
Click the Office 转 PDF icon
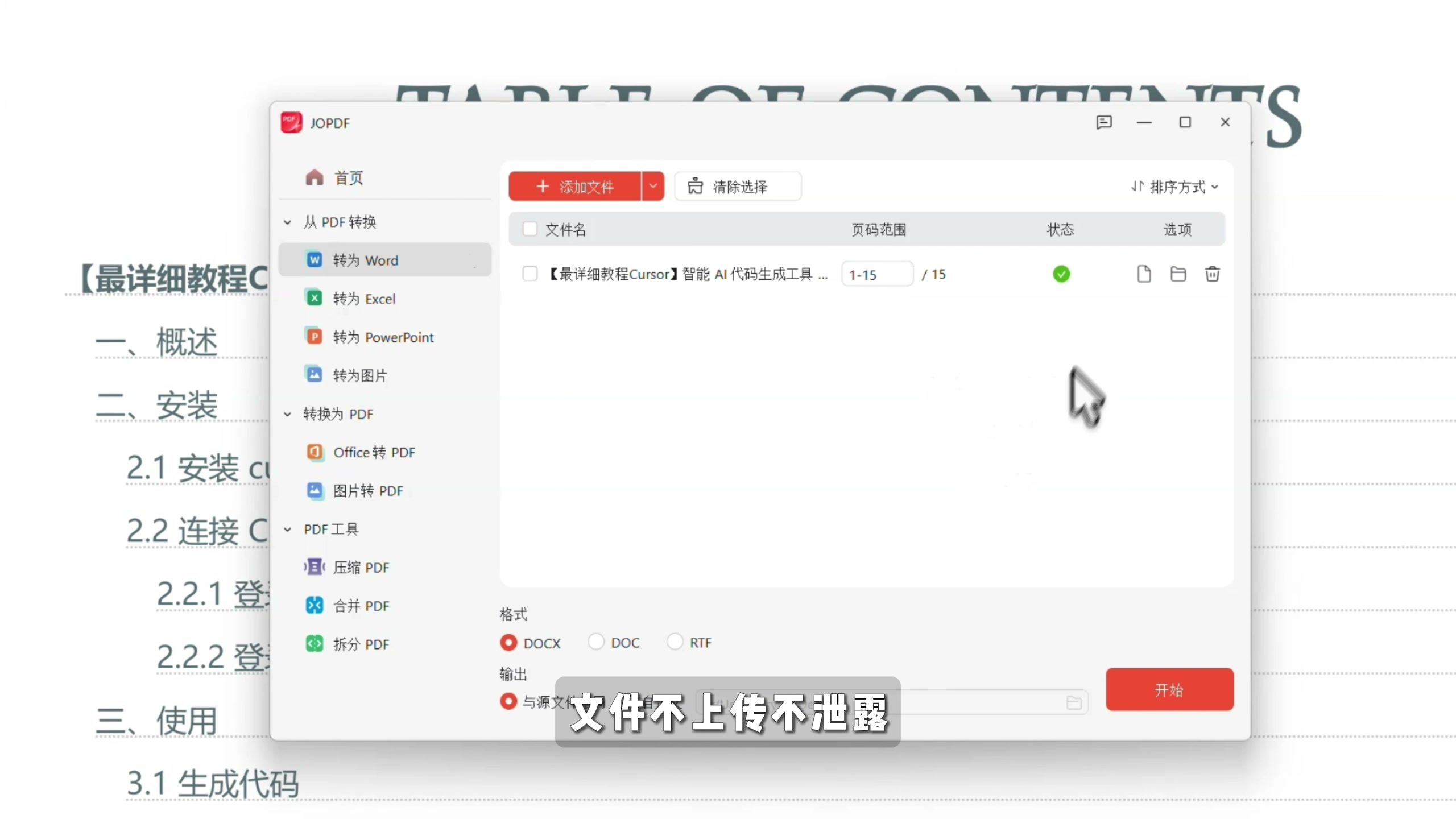315,452
